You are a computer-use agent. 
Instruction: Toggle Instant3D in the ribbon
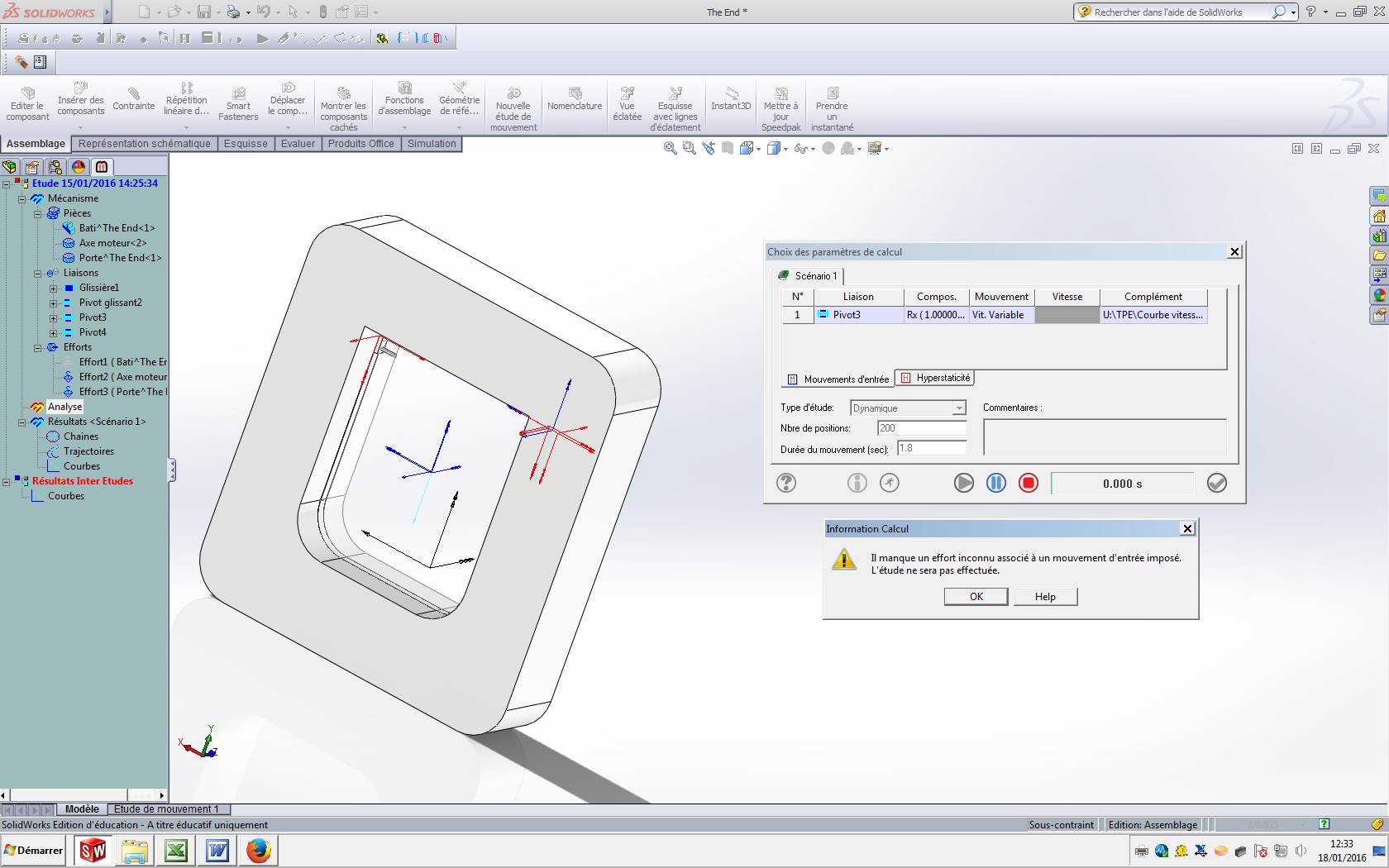click(731, 99)
